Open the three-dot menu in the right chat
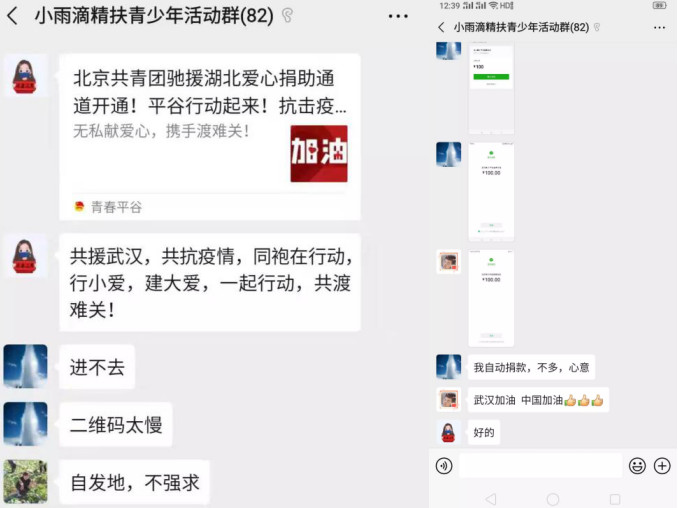 (659, 28)
